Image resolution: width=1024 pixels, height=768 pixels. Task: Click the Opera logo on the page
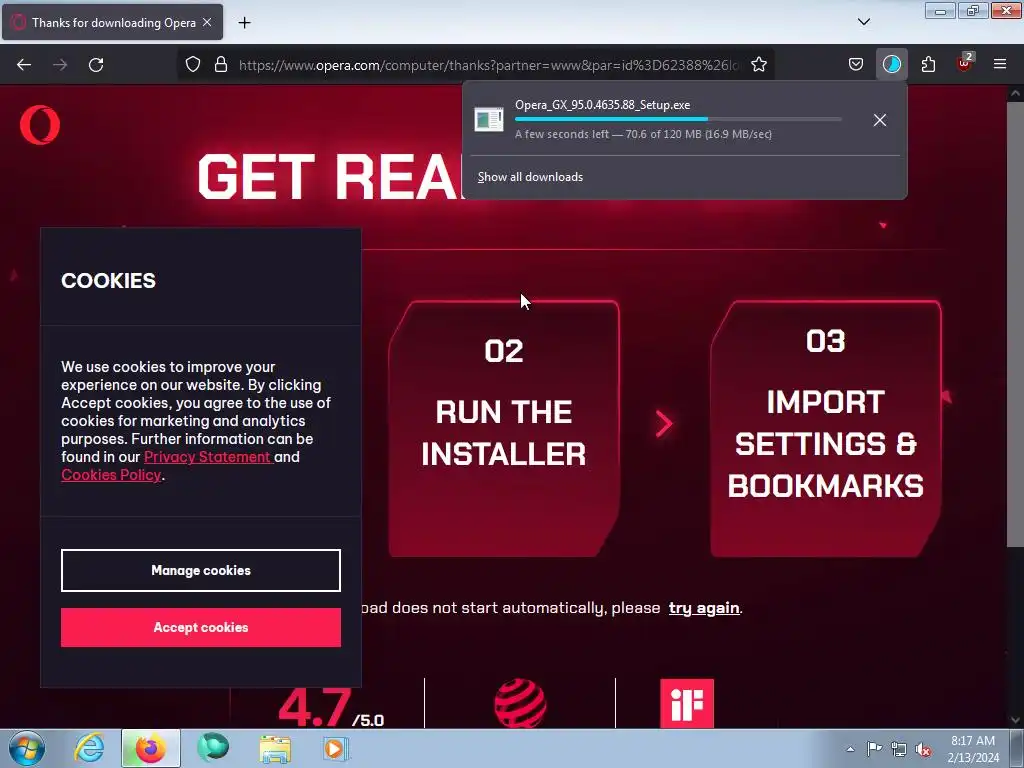[40, 125]
